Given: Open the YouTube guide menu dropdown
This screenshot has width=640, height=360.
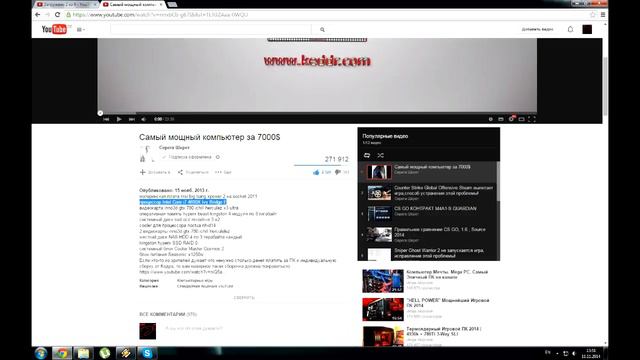Looking at the screenshot, I should (x=80, y=29).
